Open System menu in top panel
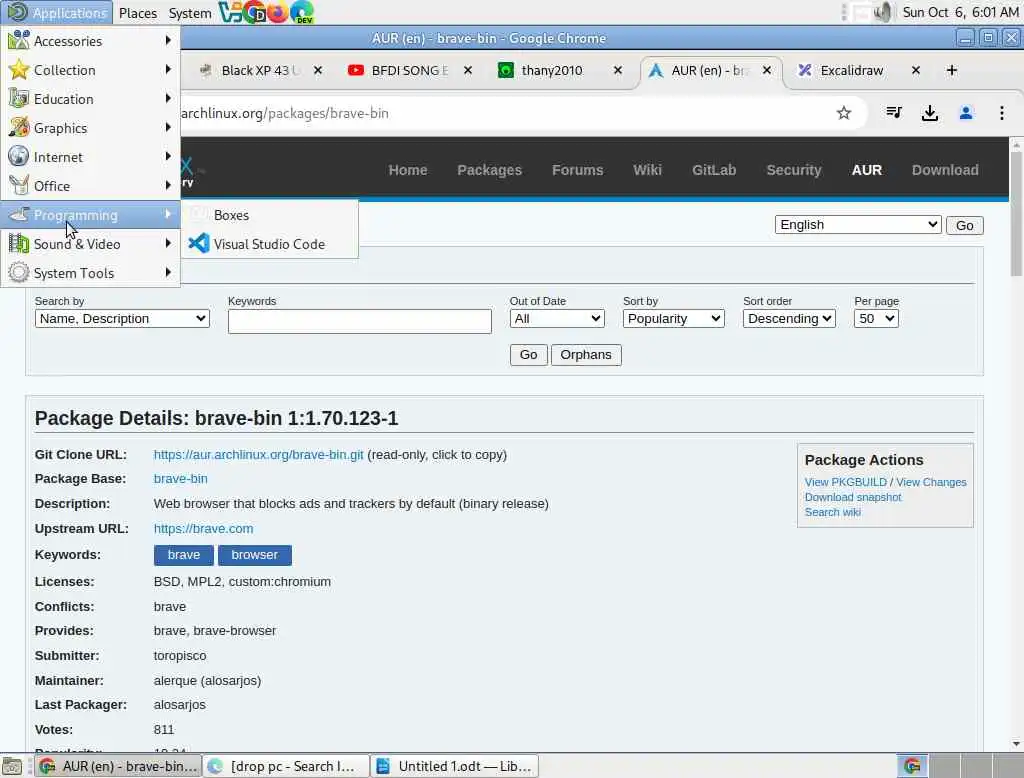 coord(189,13)
